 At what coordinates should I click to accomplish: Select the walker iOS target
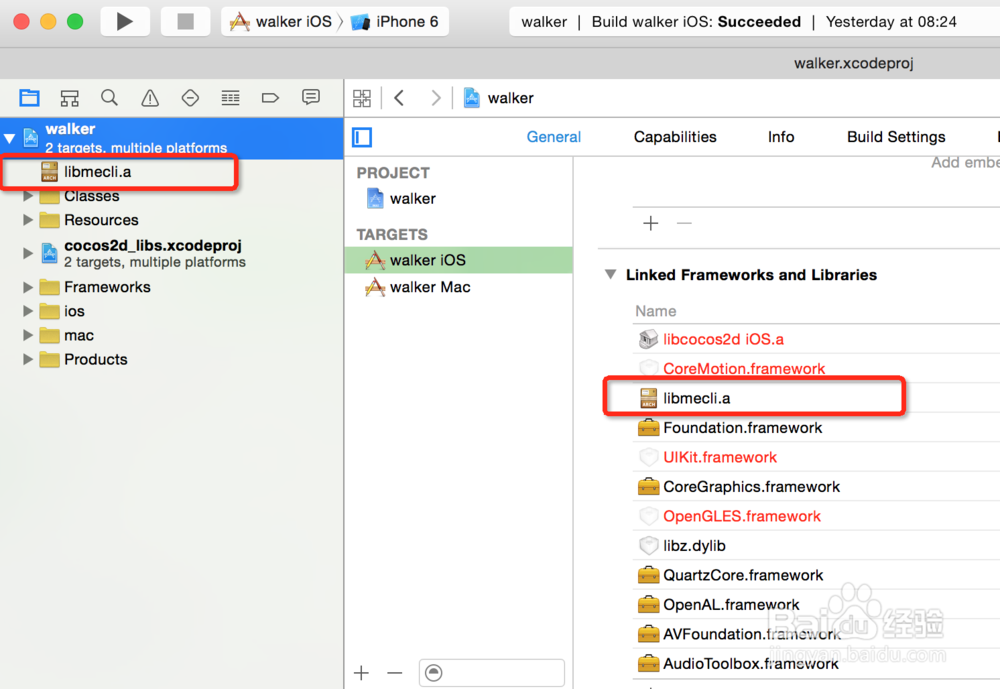click(x=459, y=260)
